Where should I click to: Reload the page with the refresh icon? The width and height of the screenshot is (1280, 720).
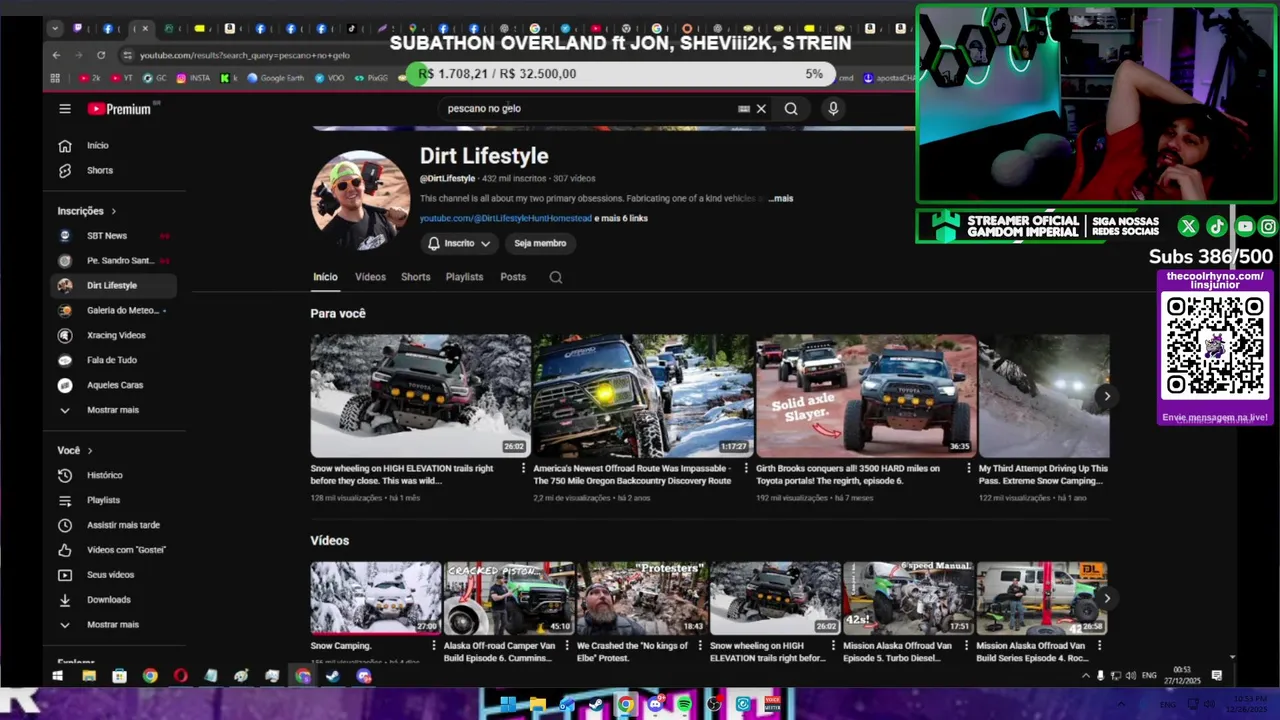click(101, 55)
